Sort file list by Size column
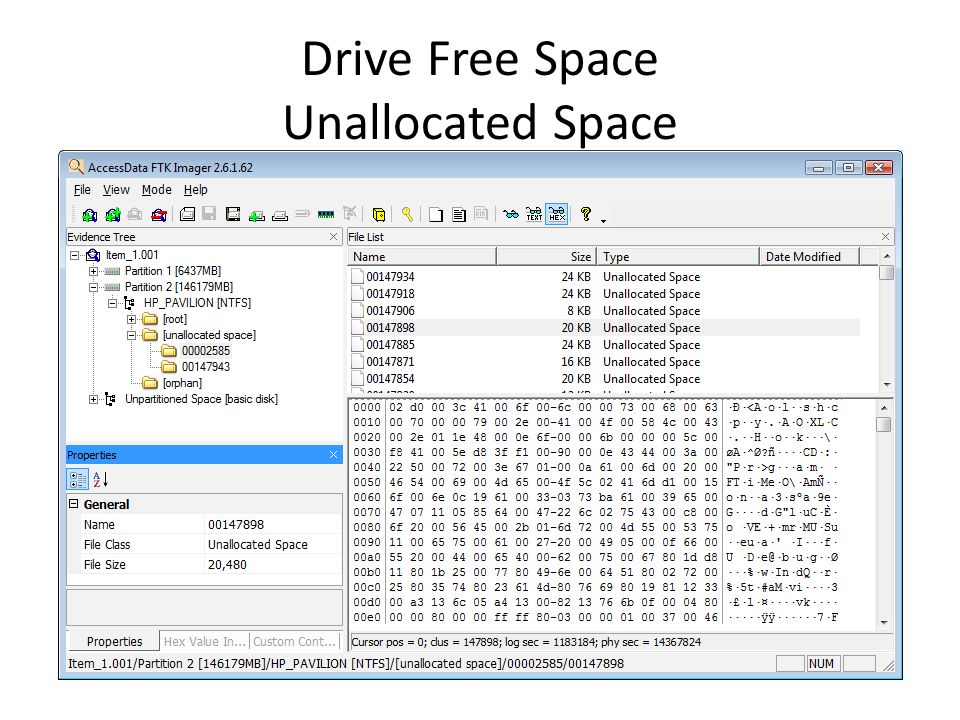The height and width of the screenshot is (720, 960). (546, 257)
